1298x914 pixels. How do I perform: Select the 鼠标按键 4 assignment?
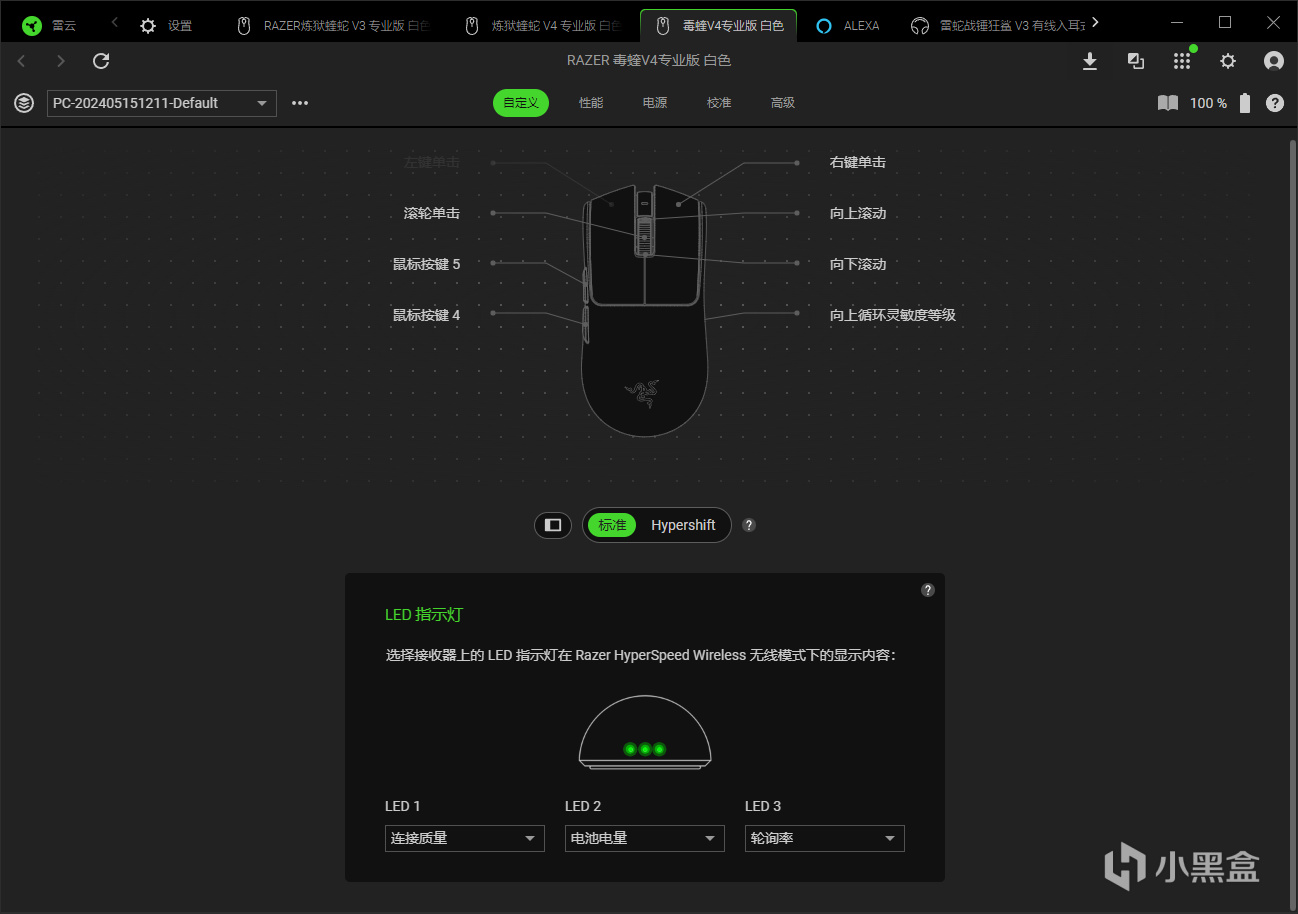(x=427, y=315)
